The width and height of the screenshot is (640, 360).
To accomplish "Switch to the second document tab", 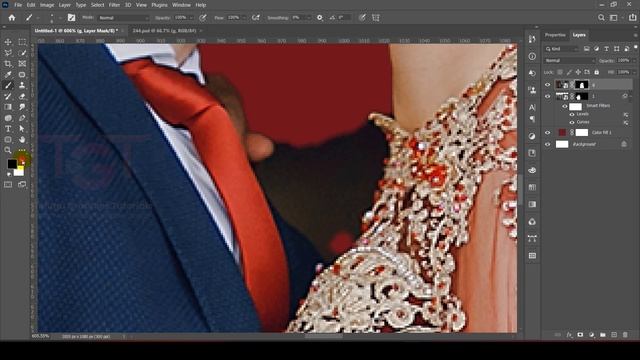I will (x=164, y=31).
